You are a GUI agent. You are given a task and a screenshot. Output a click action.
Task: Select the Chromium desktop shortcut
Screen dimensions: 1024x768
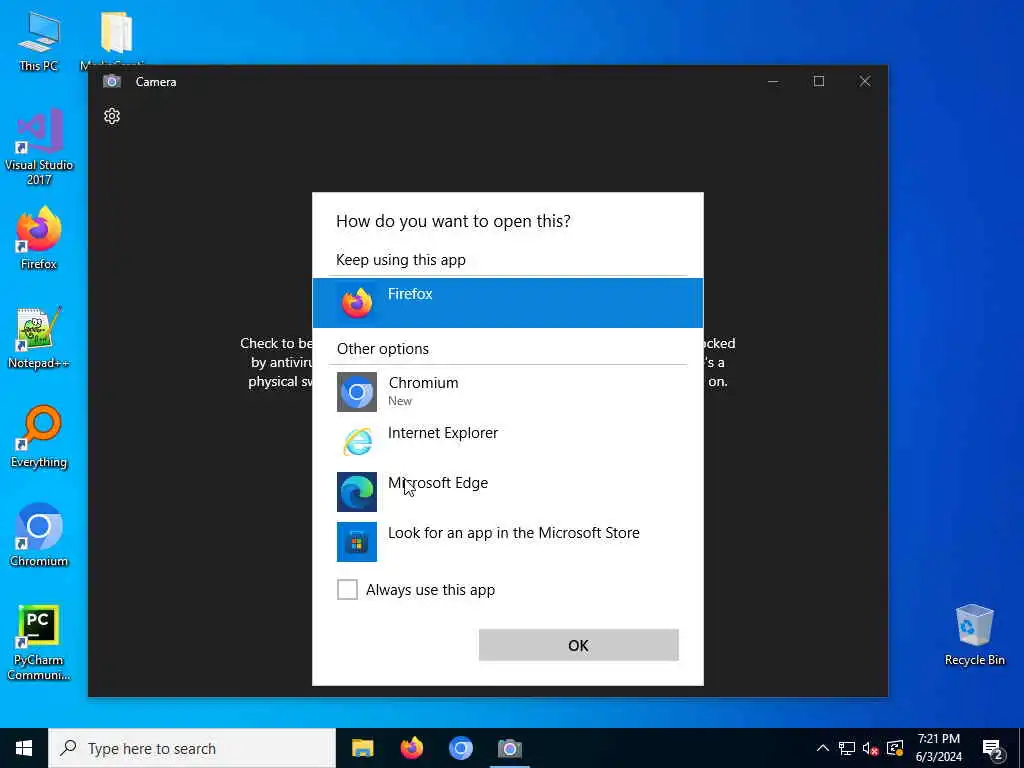[x=39, y=536]
